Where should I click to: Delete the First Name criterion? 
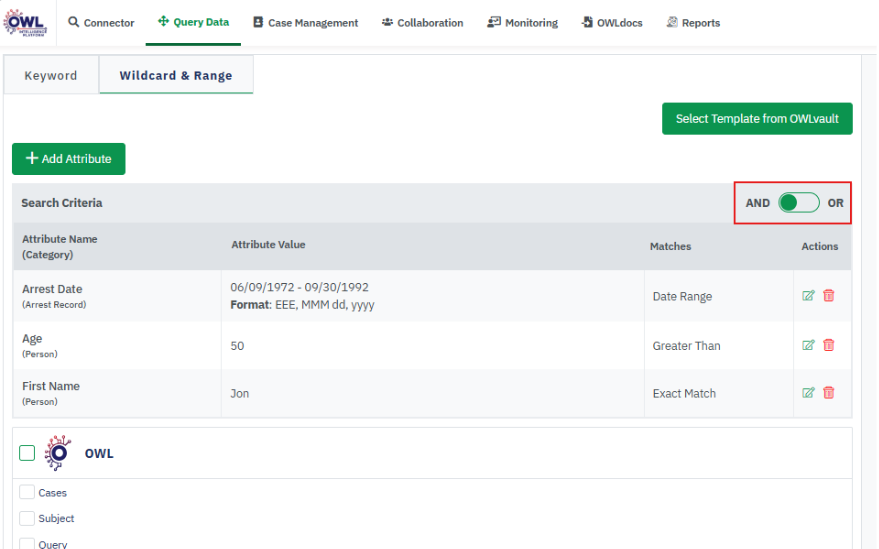[829, 393]
